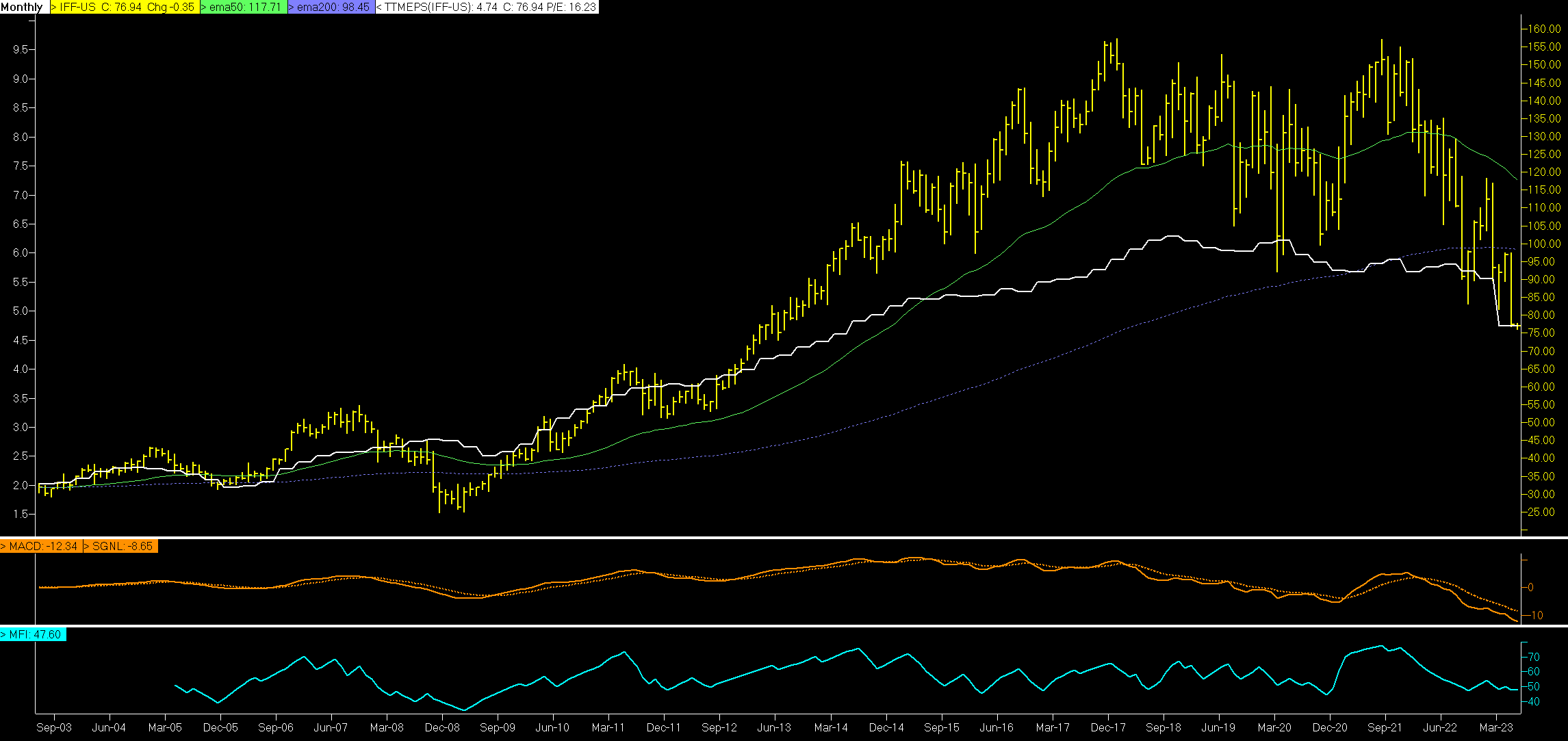Click the Mar-23 date axis label
Image resolution: width=1568 pixels, height=741 pixels.
coord(1496,727)
